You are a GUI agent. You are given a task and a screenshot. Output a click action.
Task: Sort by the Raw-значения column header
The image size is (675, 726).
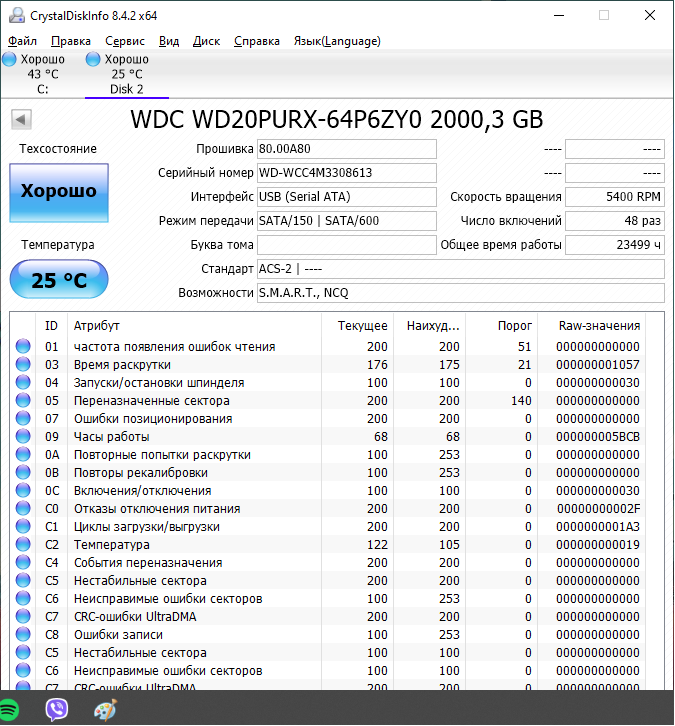click(598, 326)
